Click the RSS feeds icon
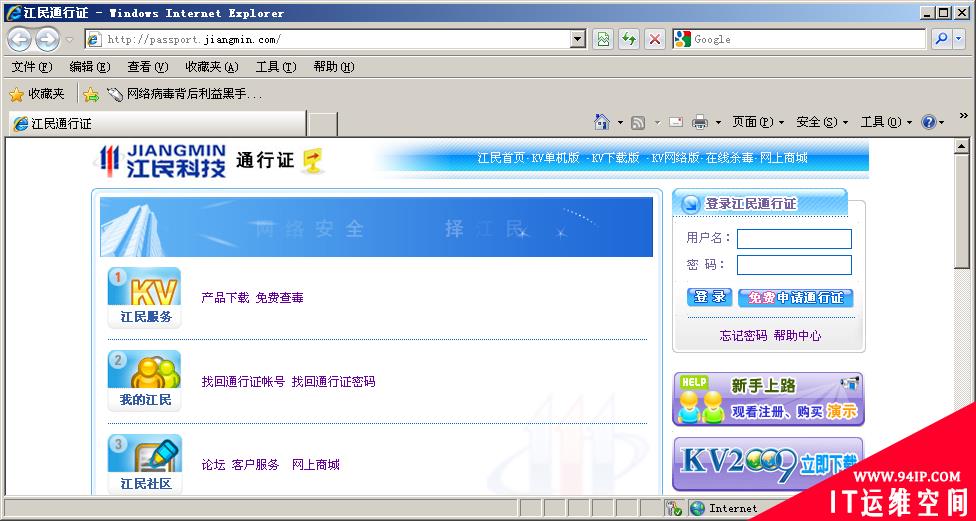This screenshot has height=521, width=976. tap(637, 123)
